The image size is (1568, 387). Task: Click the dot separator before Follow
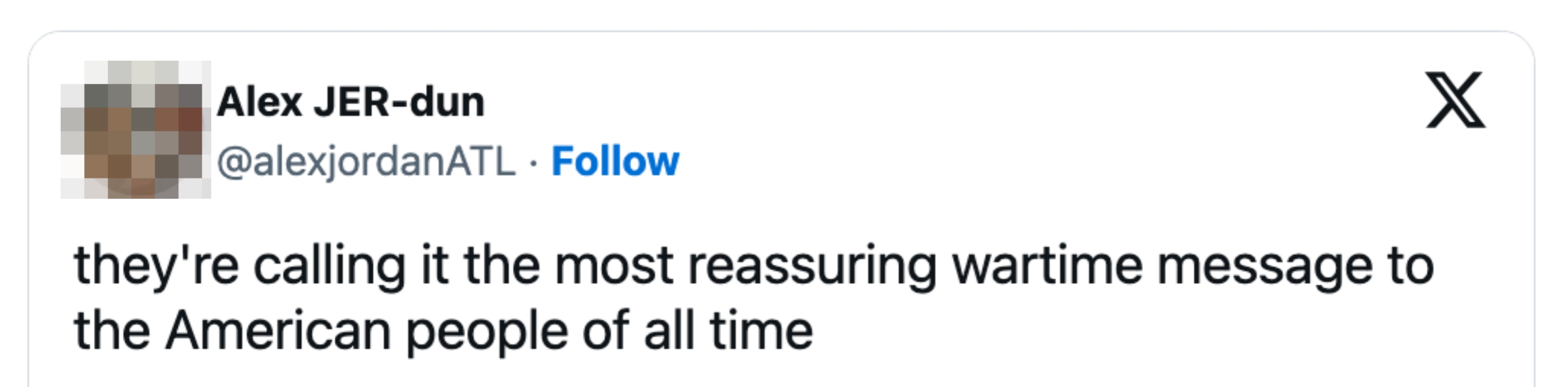point(533,163)
